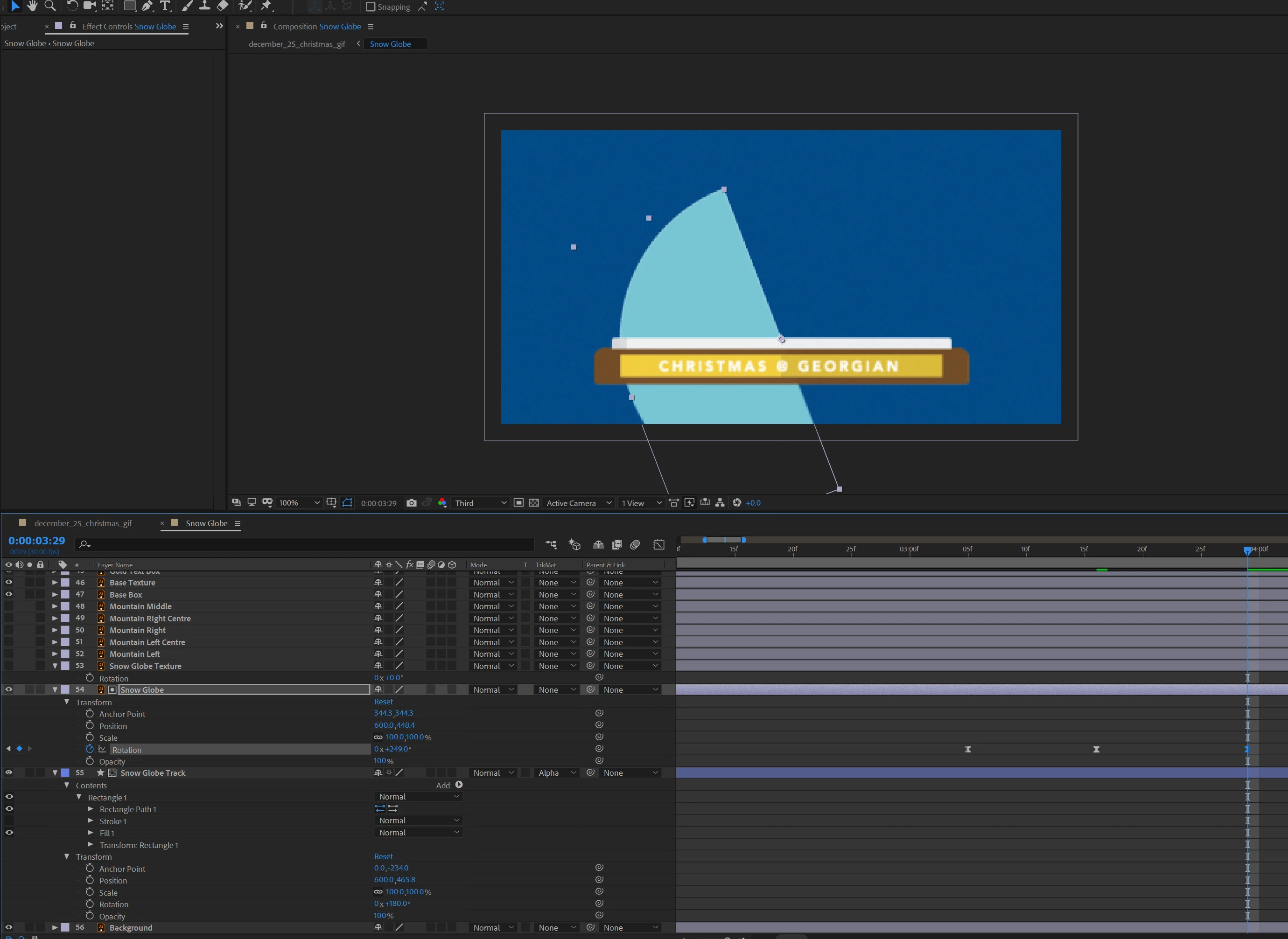Image resolution: width=1288 pixels, height=939 pixels.
Task: Select the Puppet Pin tool
Action: [x=266, y=6]
